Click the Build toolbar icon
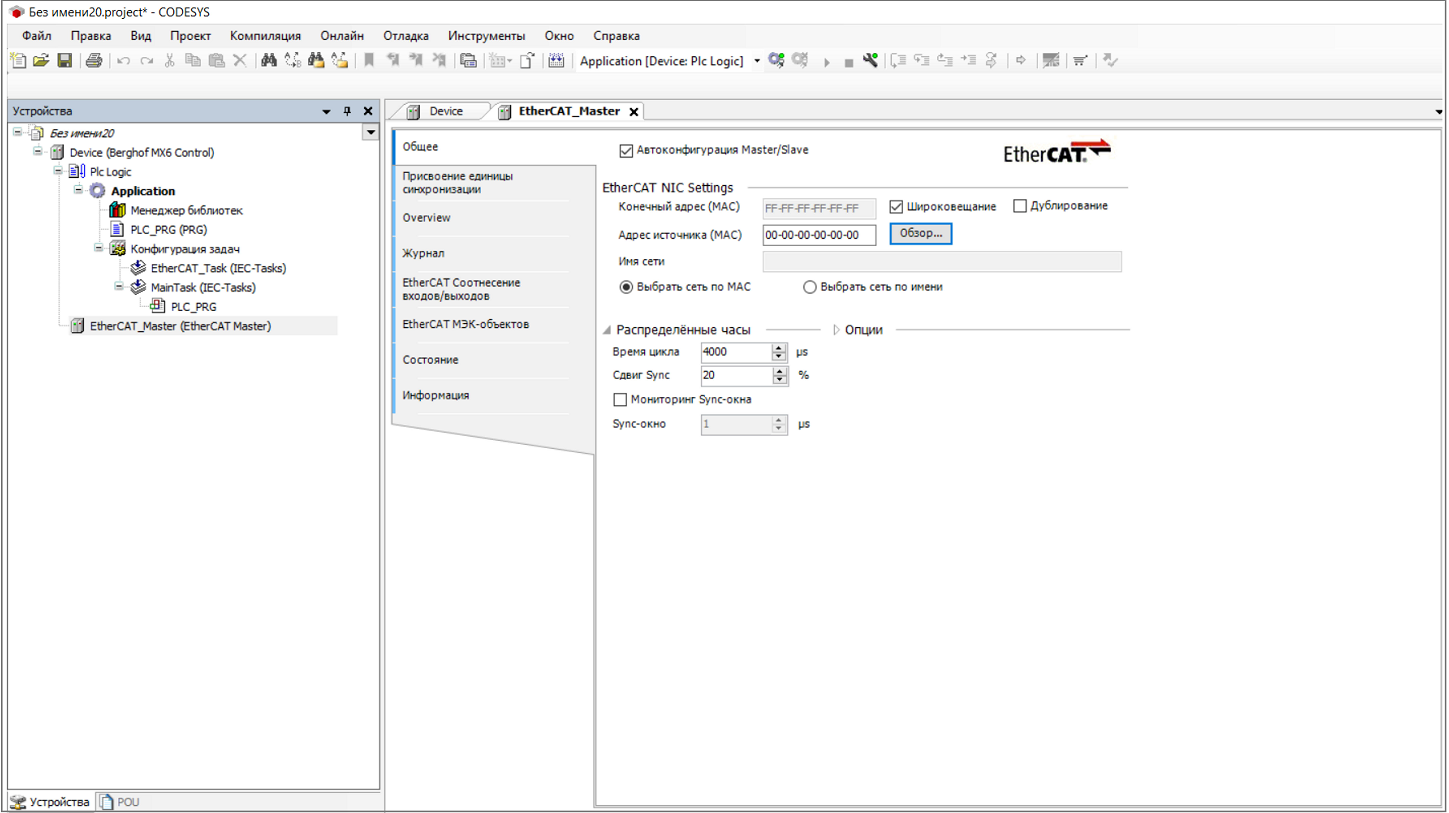The width and height of the screenshot is (1449, 813). point(556,61)
